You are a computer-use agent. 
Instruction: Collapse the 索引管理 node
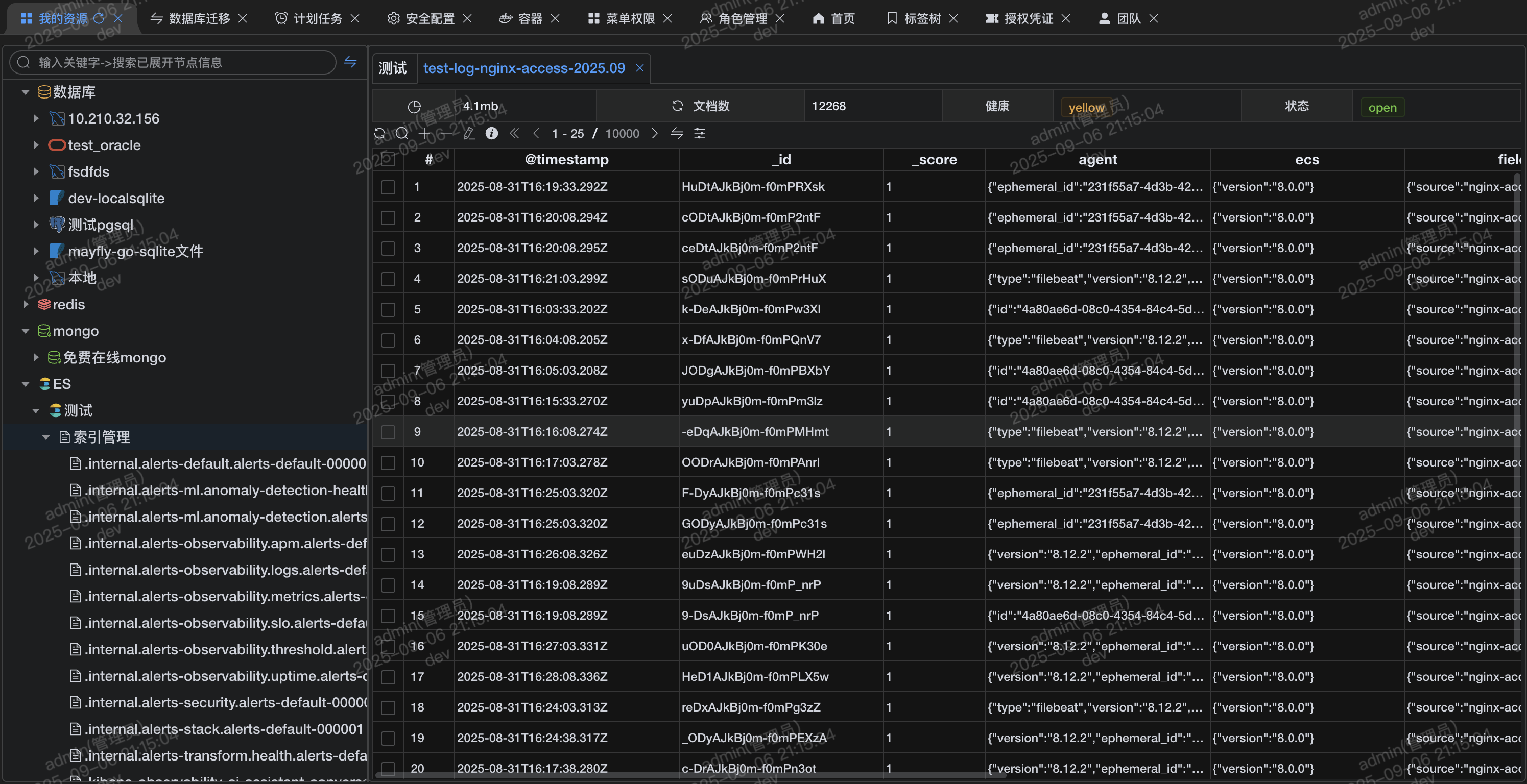pos(45,437)
